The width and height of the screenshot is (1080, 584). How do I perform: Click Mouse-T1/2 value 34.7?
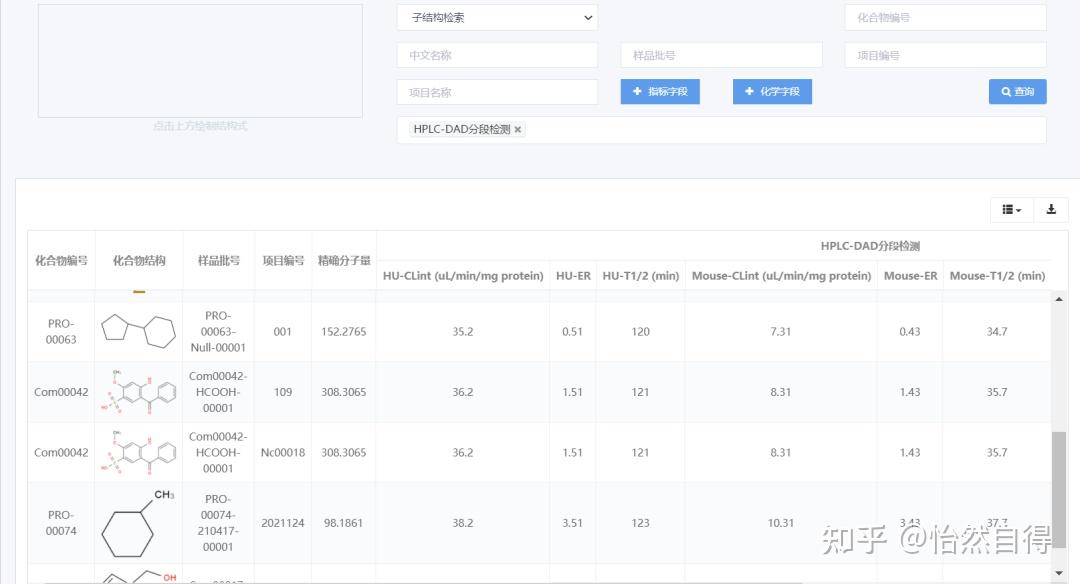pos(997,331)
